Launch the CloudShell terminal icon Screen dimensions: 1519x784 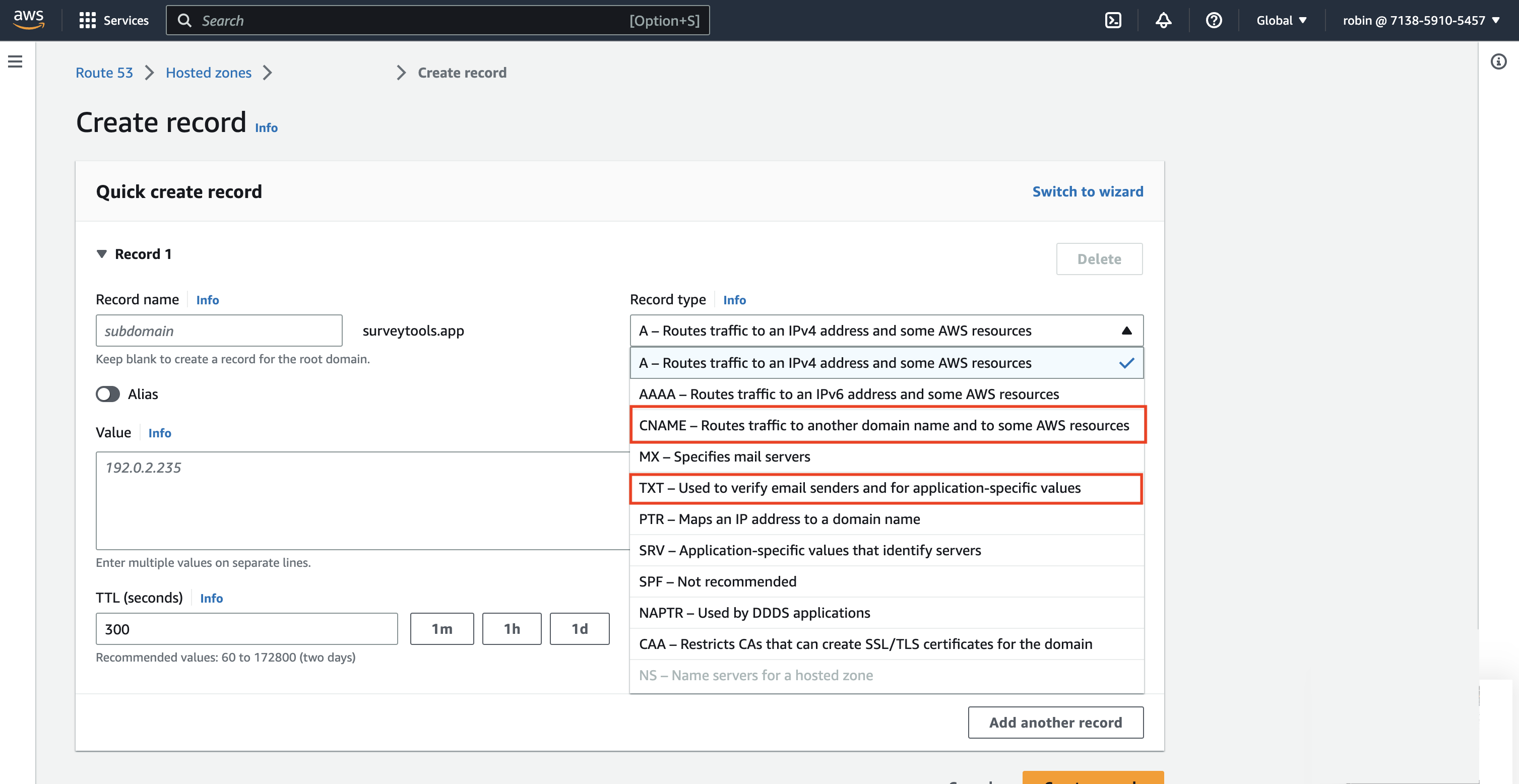pos(1113,21)
